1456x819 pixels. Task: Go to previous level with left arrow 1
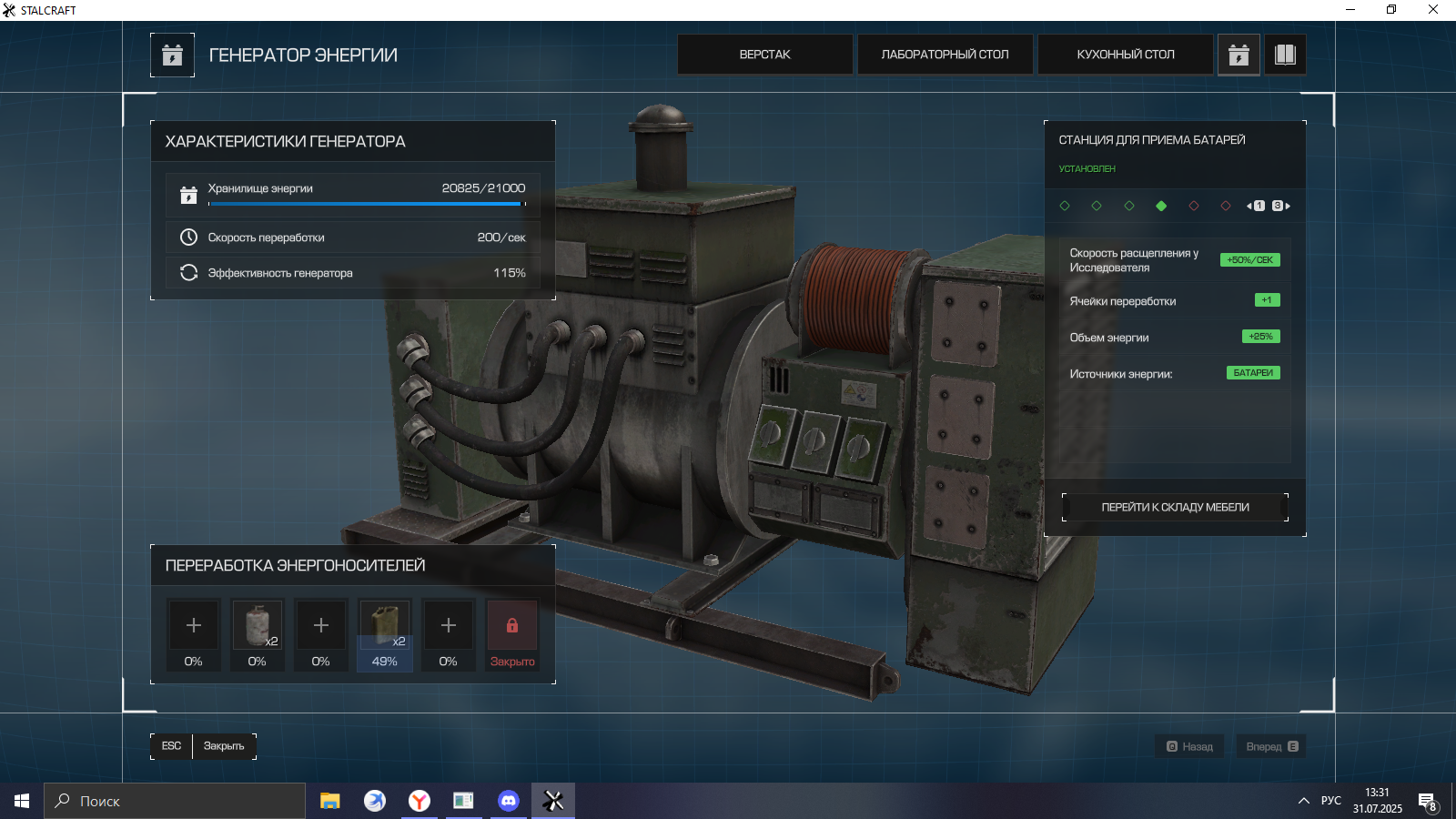pos(1256,206)
